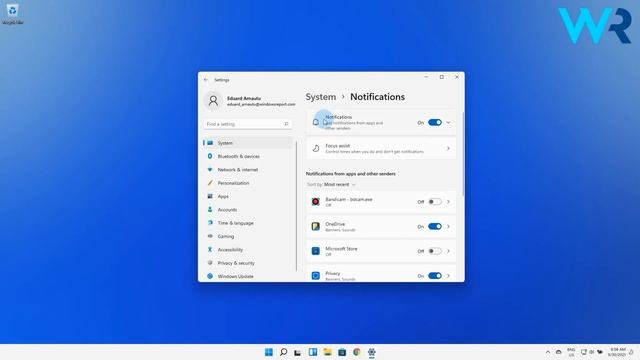Screen dimensions: 640x360
Task: Click in the Find a setting field
Action: (247, 124)
